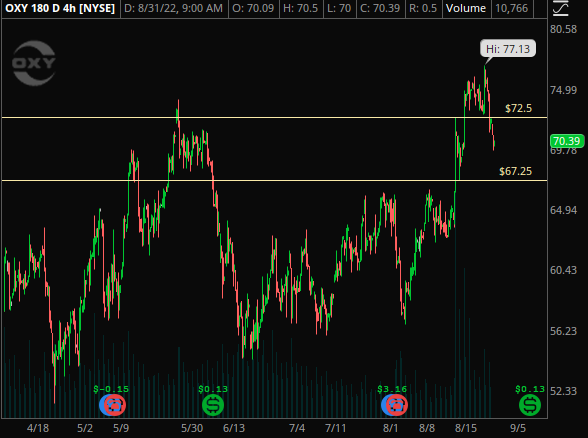Click the 8/15 date axis label
Screen dimensions: 588x438
pyautogui.click(x=466, y=428)
